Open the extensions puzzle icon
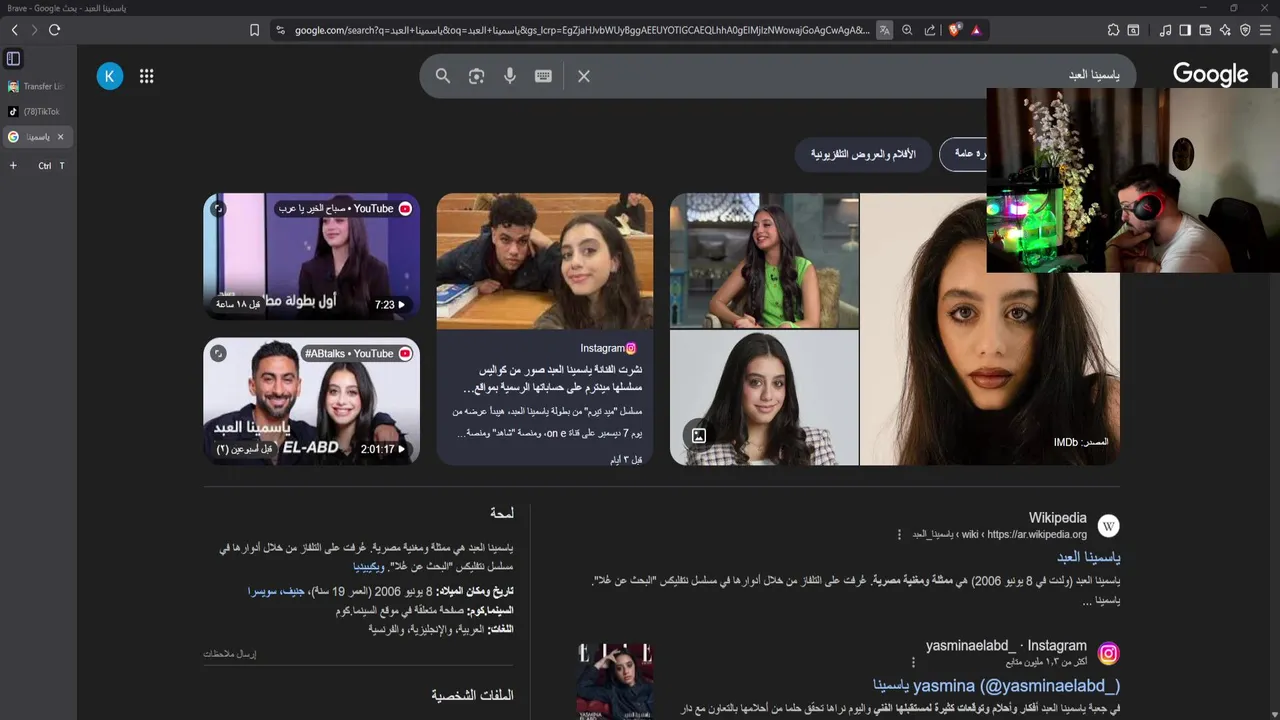The height and width of the screenshot is (720, 1280). click(1113, 30)
